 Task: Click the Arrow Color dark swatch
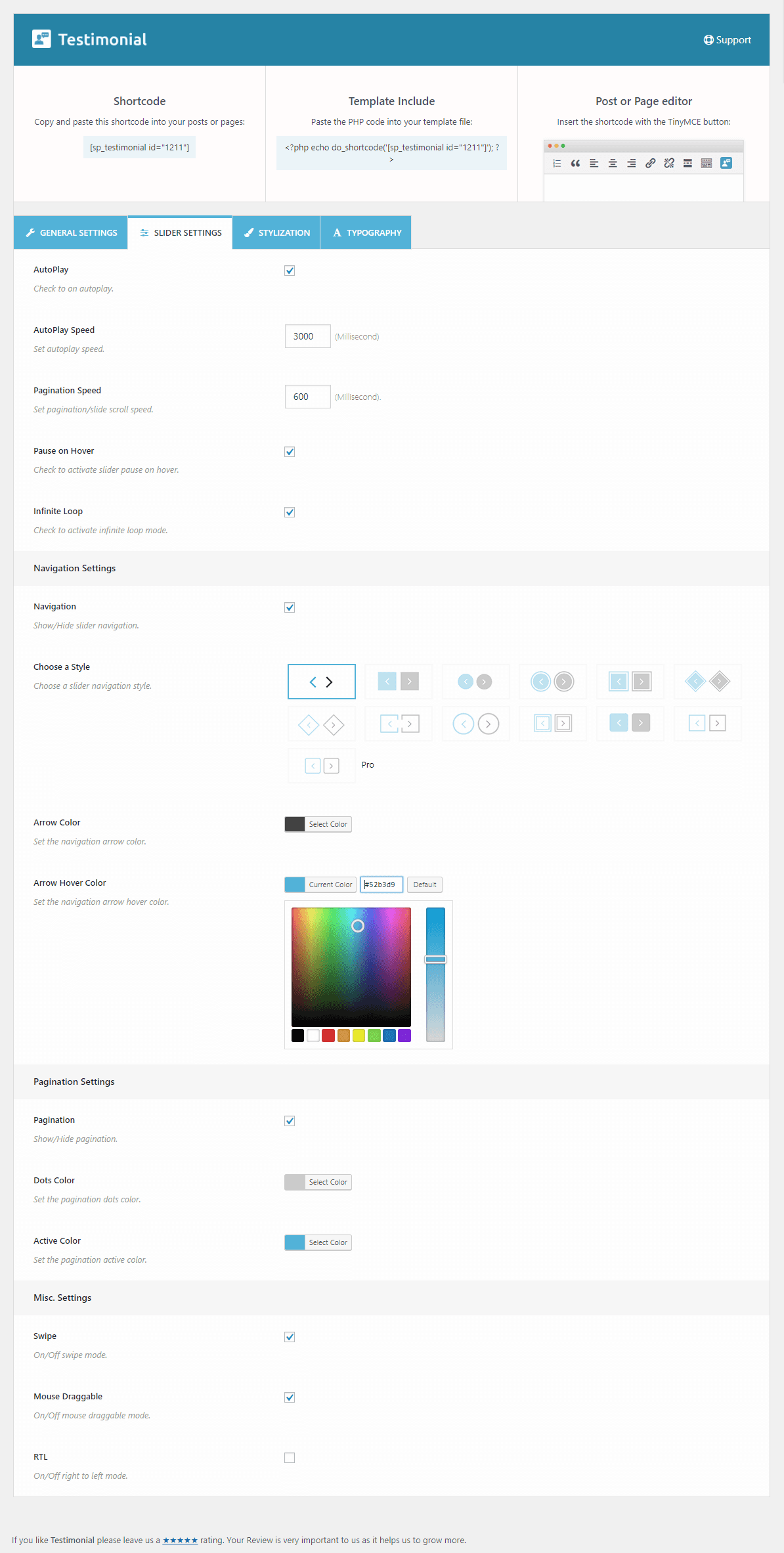click(x=295, y=824)
